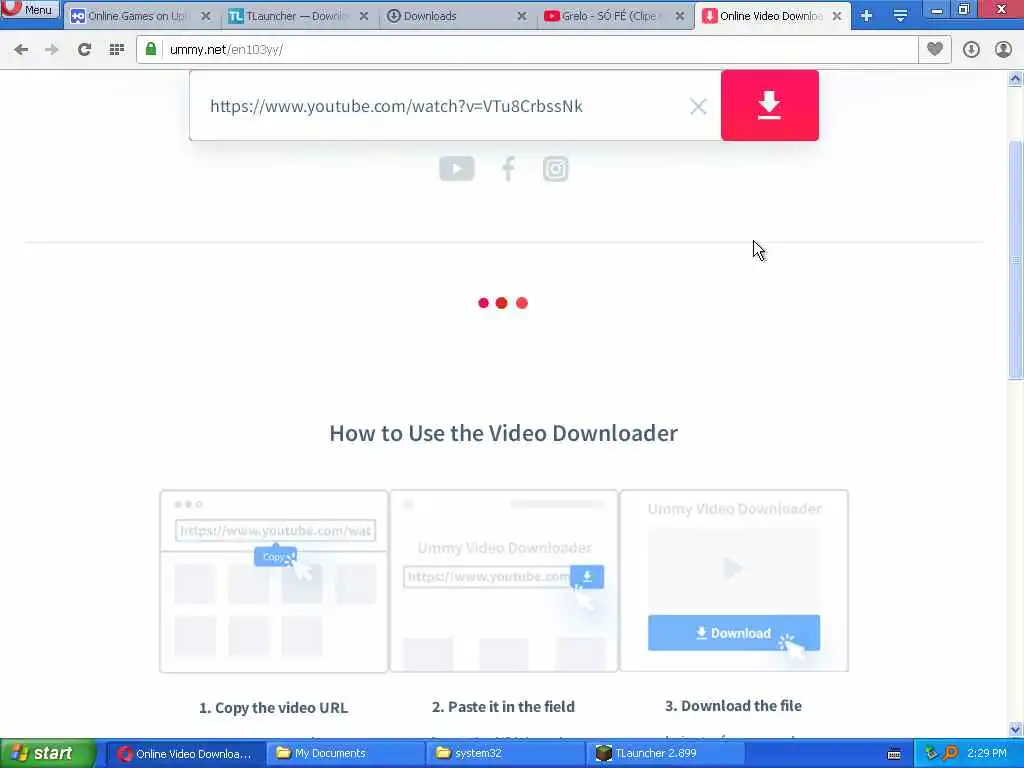This screenshot has width=1024, height=768.
Task: Click the orange magnifier tray icon
Action: (x=951, y=754)
